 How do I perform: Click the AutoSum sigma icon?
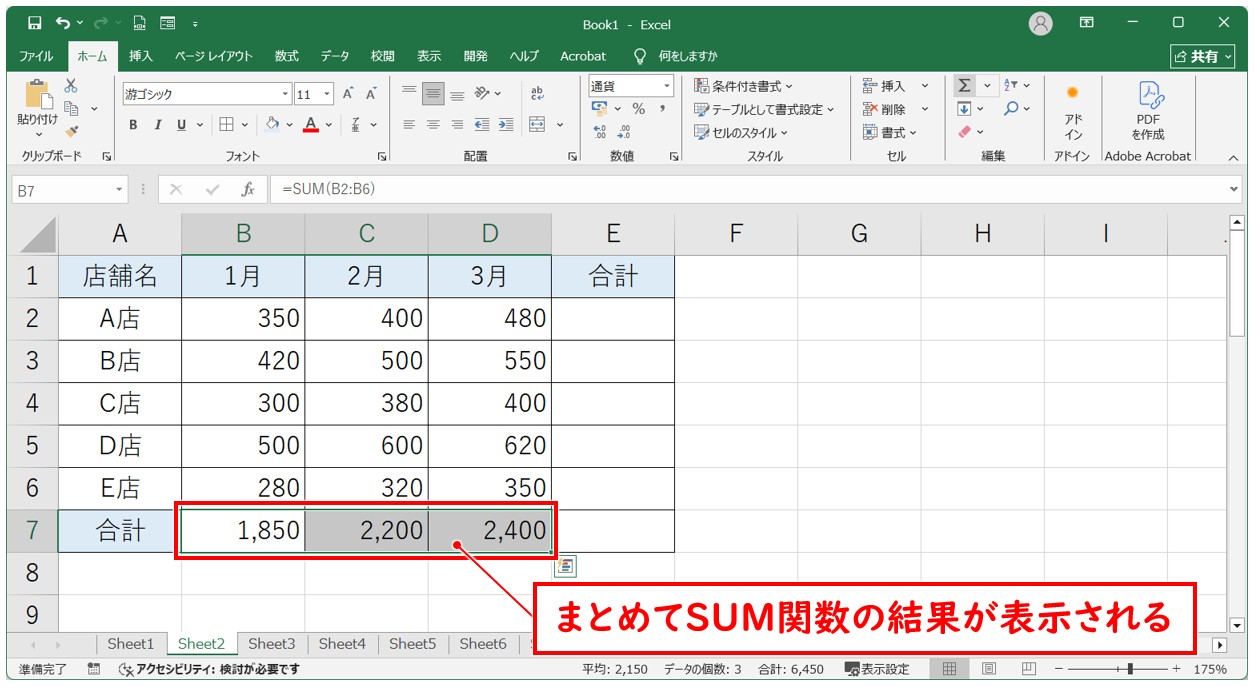point(964,86)
